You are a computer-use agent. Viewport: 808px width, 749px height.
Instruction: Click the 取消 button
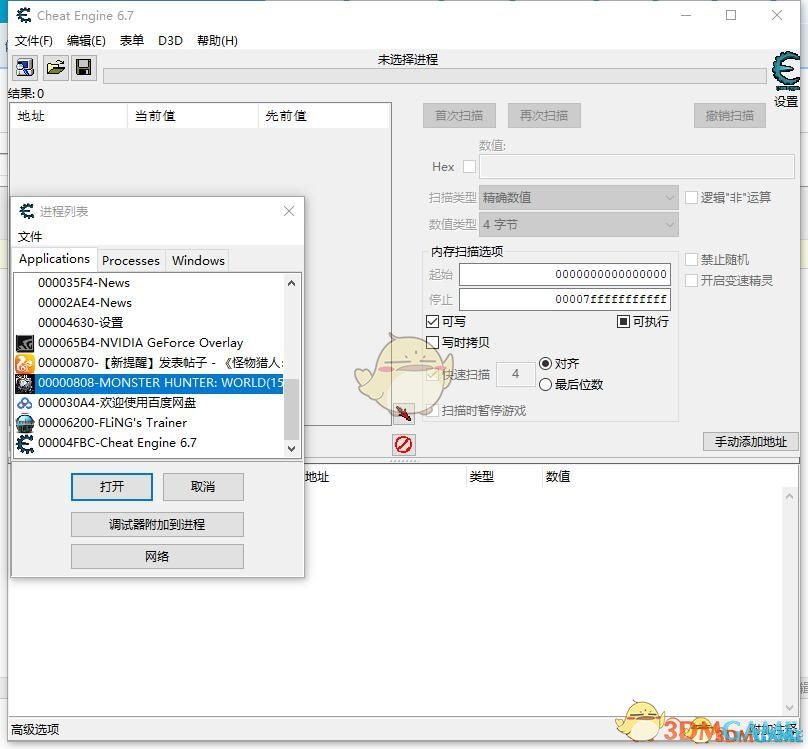point(203,487)
